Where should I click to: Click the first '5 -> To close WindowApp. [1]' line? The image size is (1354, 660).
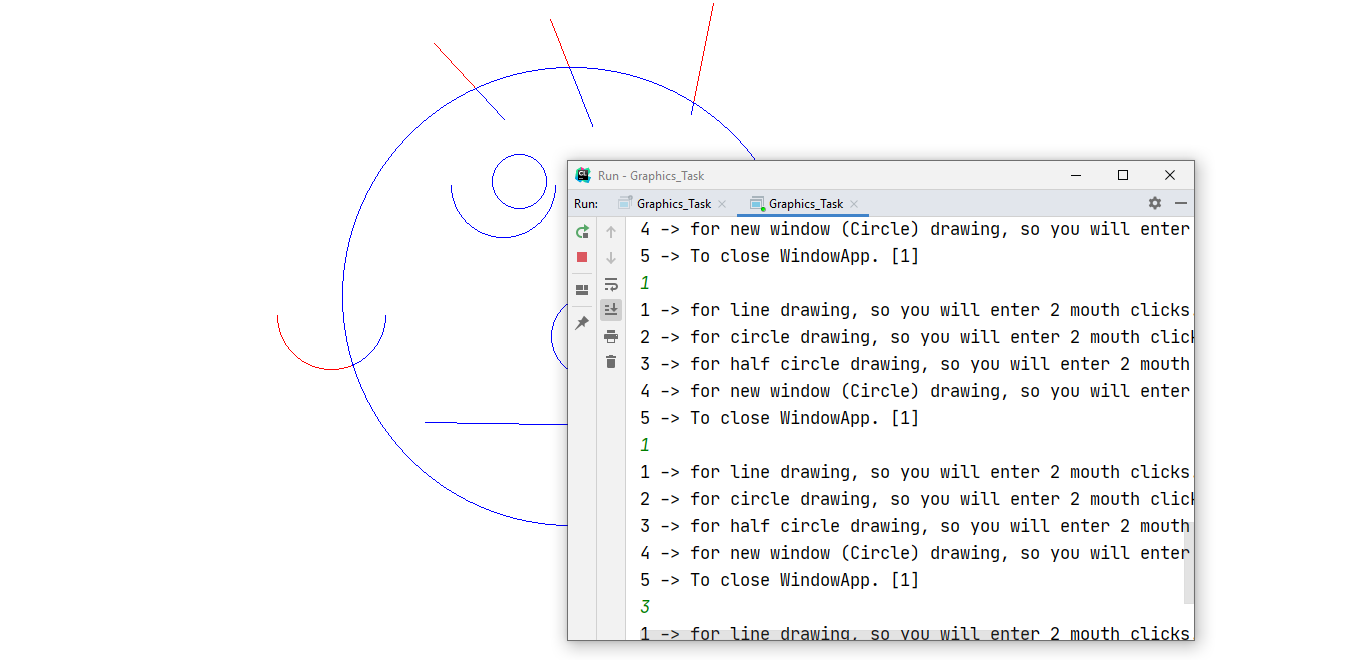pos(780,256)
